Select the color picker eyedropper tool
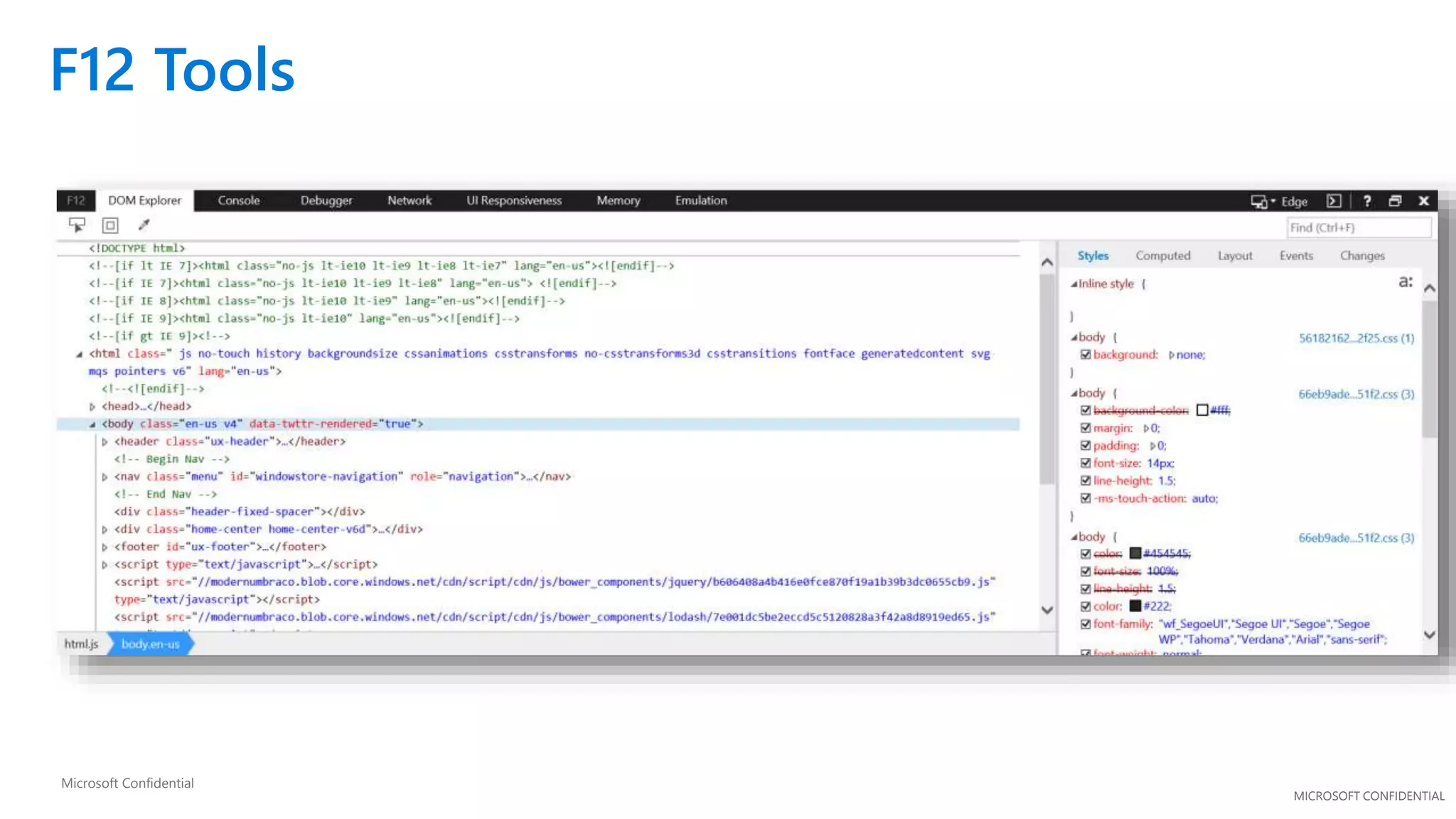 pyautogui.click(x=144, y=225)
